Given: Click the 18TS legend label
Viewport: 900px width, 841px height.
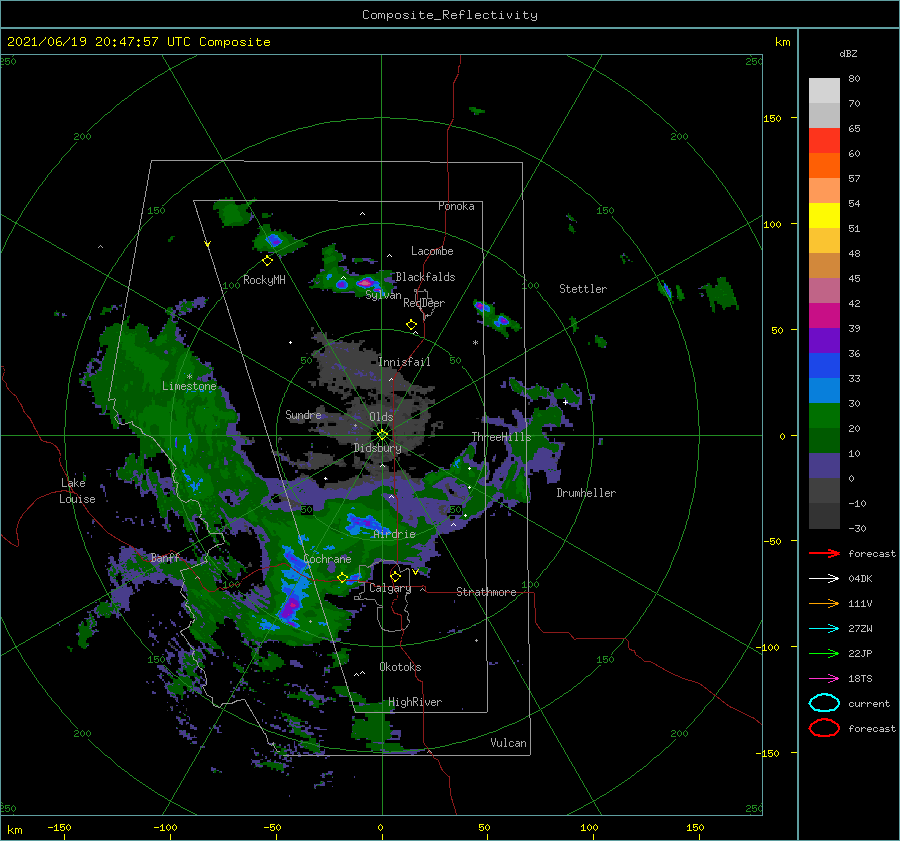Looking at the screenshot, I should click(860, 679).
